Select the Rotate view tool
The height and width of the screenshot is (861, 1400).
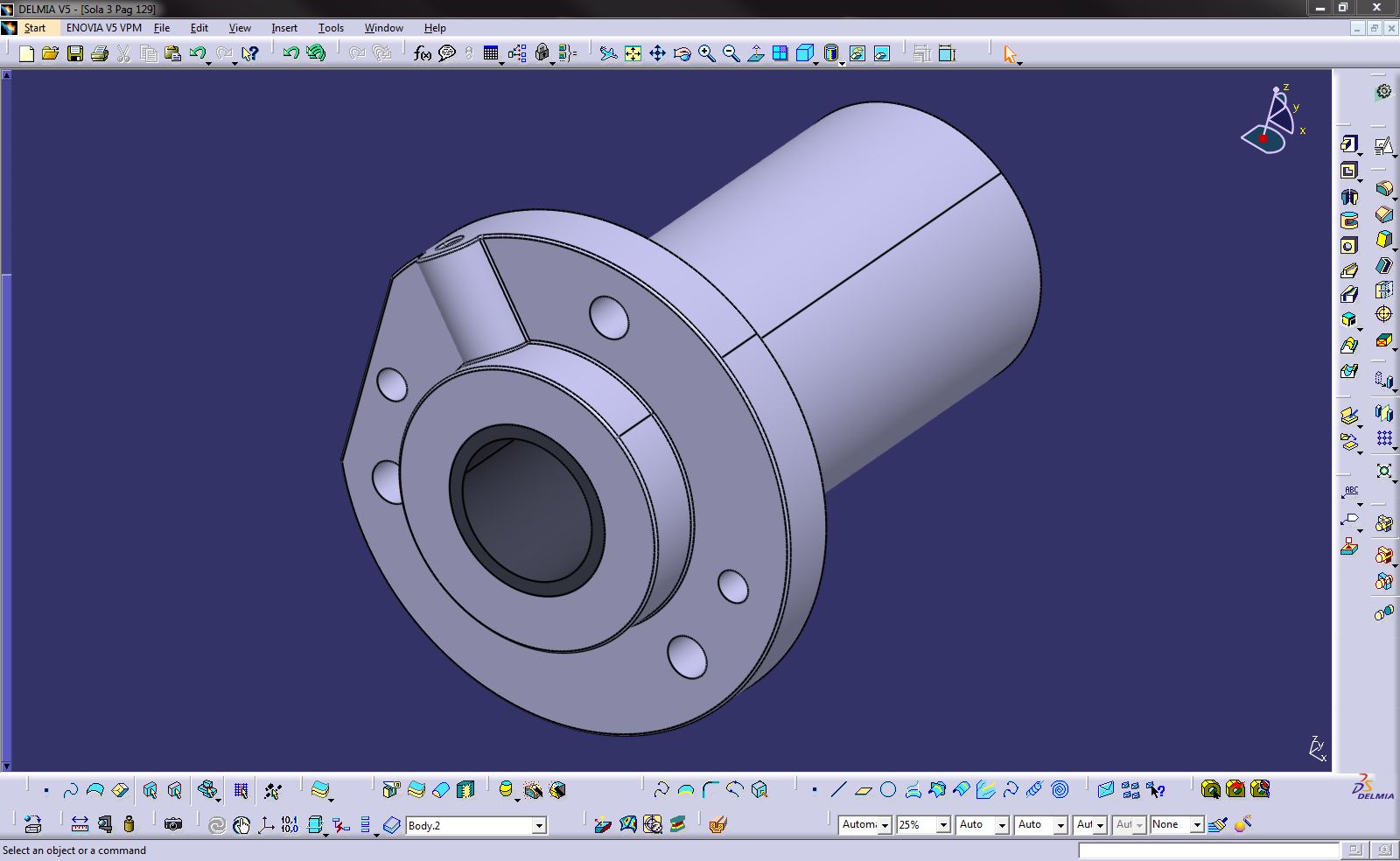click(682, 53)
